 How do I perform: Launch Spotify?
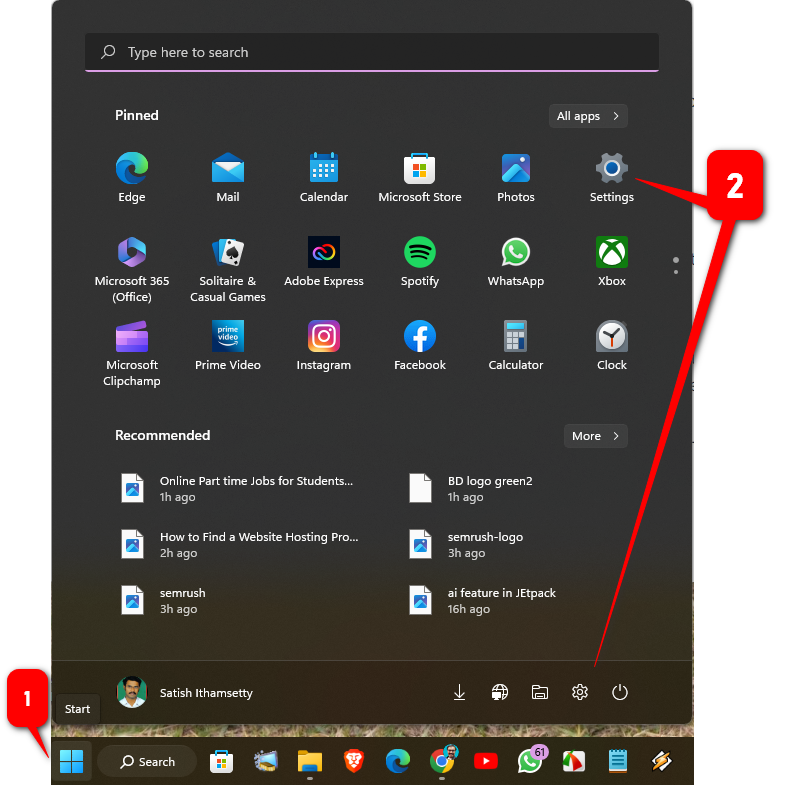419,262
